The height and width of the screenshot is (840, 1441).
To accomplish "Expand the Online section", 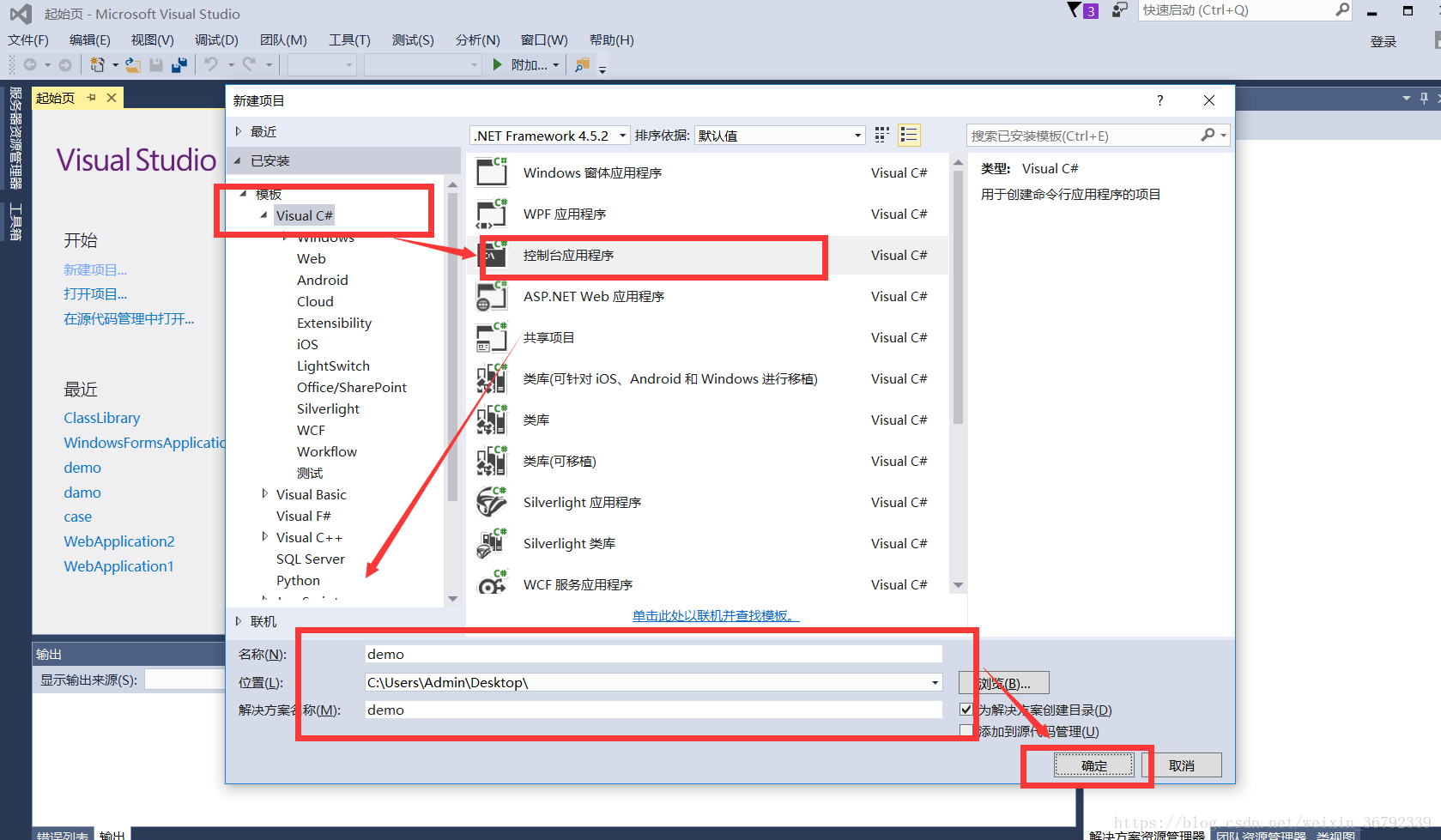I will (x=239, y=621).
